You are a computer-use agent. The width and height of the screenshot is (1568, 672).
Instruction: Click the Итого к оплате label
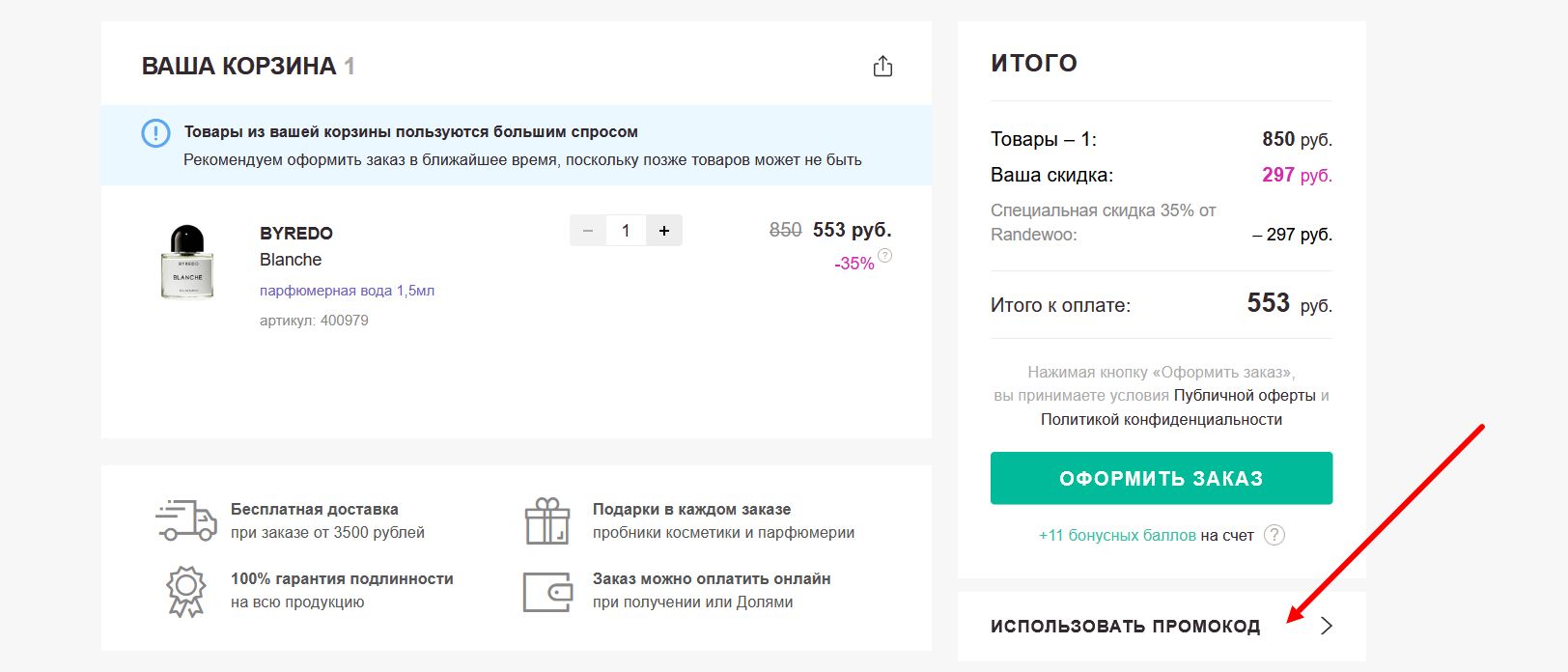pyautogui.click(x=1061, y=306)
